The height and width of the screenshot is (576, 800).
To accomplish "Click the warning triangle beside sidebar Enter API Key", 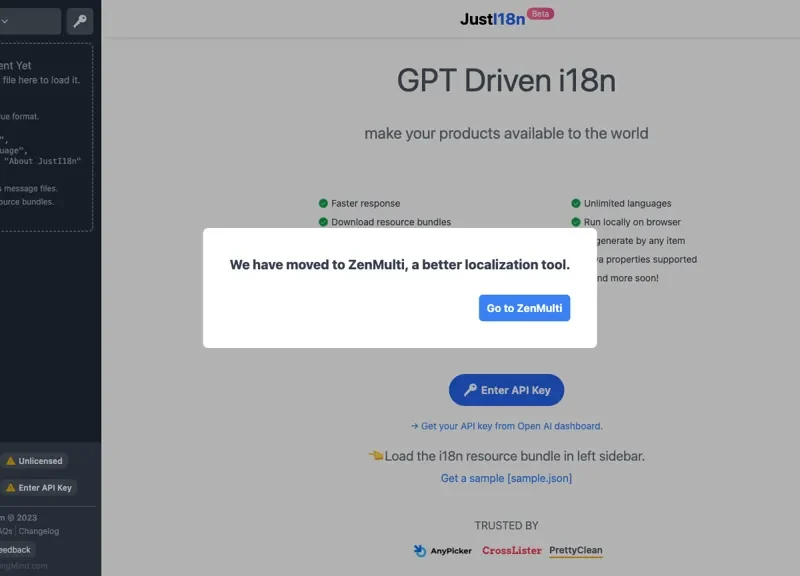I will [10, 488].
